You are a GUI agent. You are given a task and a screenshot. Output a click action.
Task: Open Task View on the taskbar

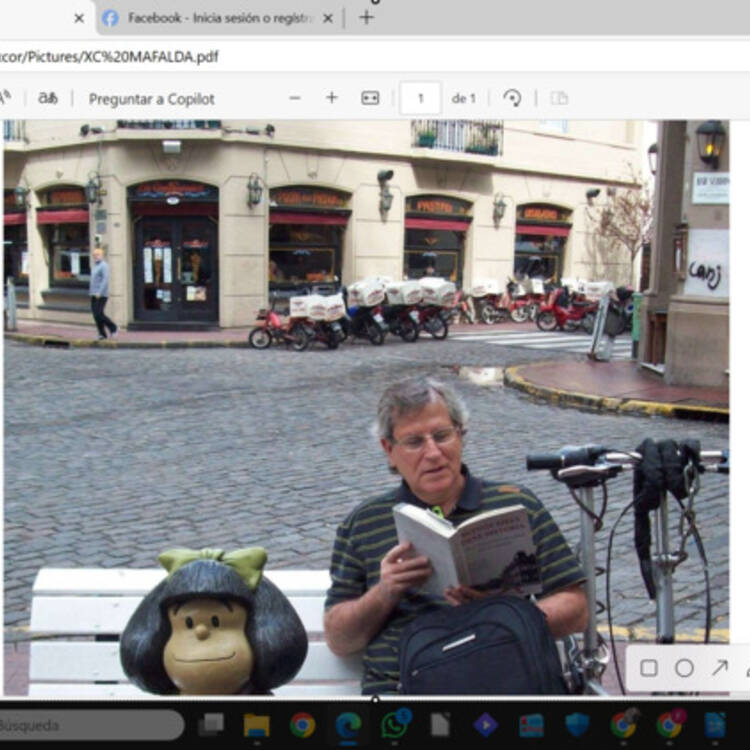[211, 725]
